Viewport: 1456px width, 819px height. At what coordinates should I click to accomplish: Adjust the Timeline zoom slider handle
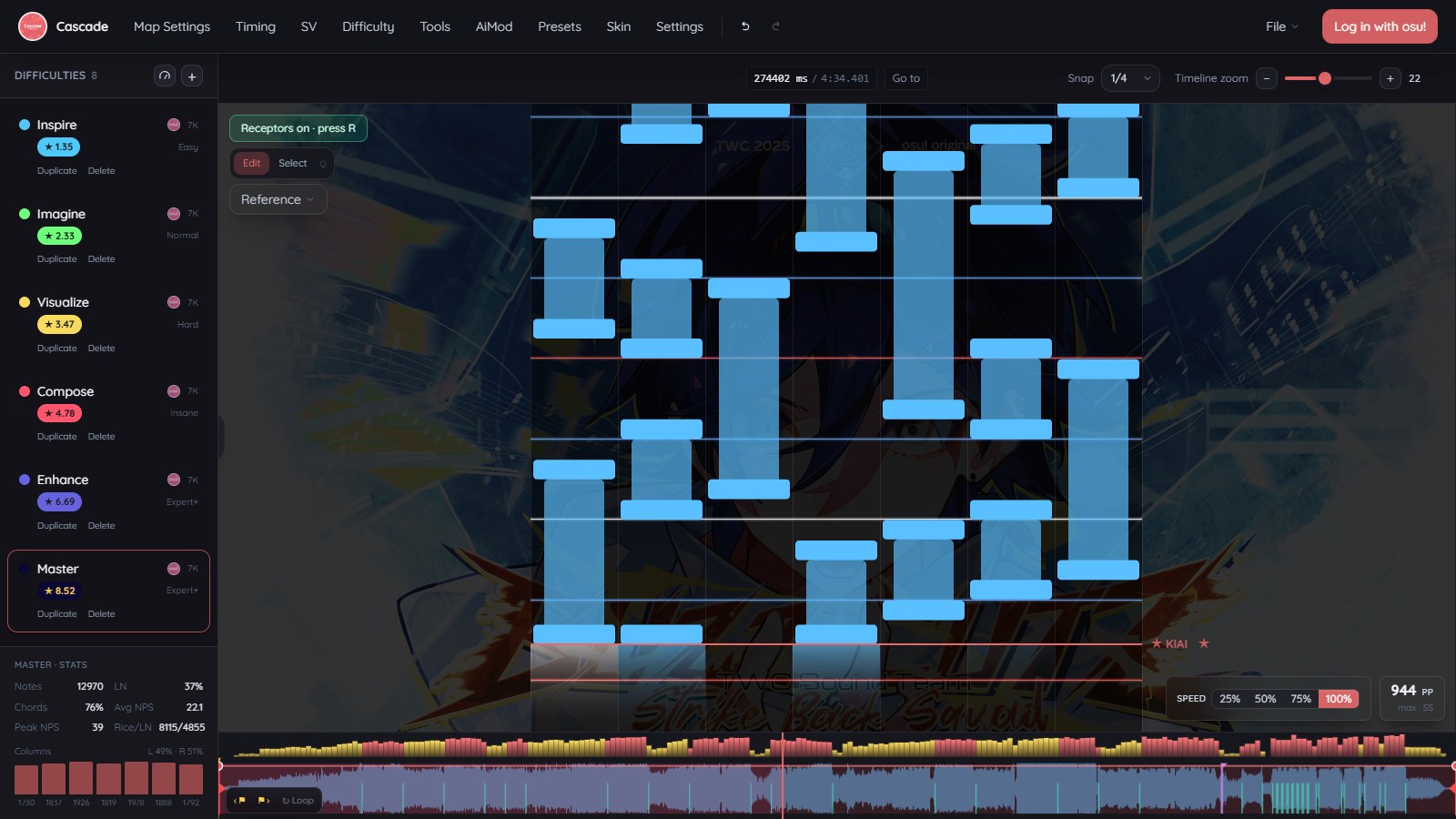tap(1325, 78)
